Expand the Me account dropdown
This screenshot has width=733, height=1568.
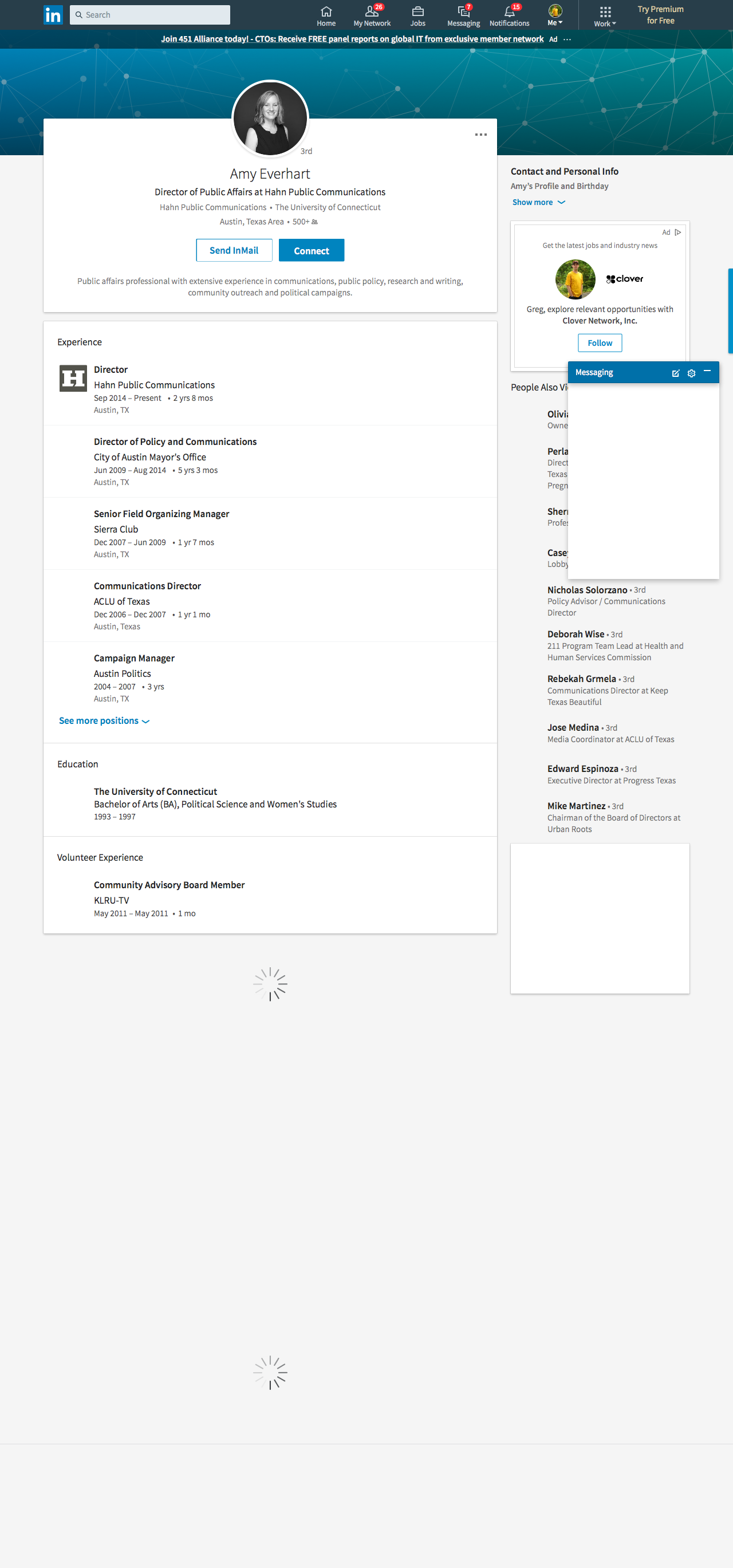555,16
